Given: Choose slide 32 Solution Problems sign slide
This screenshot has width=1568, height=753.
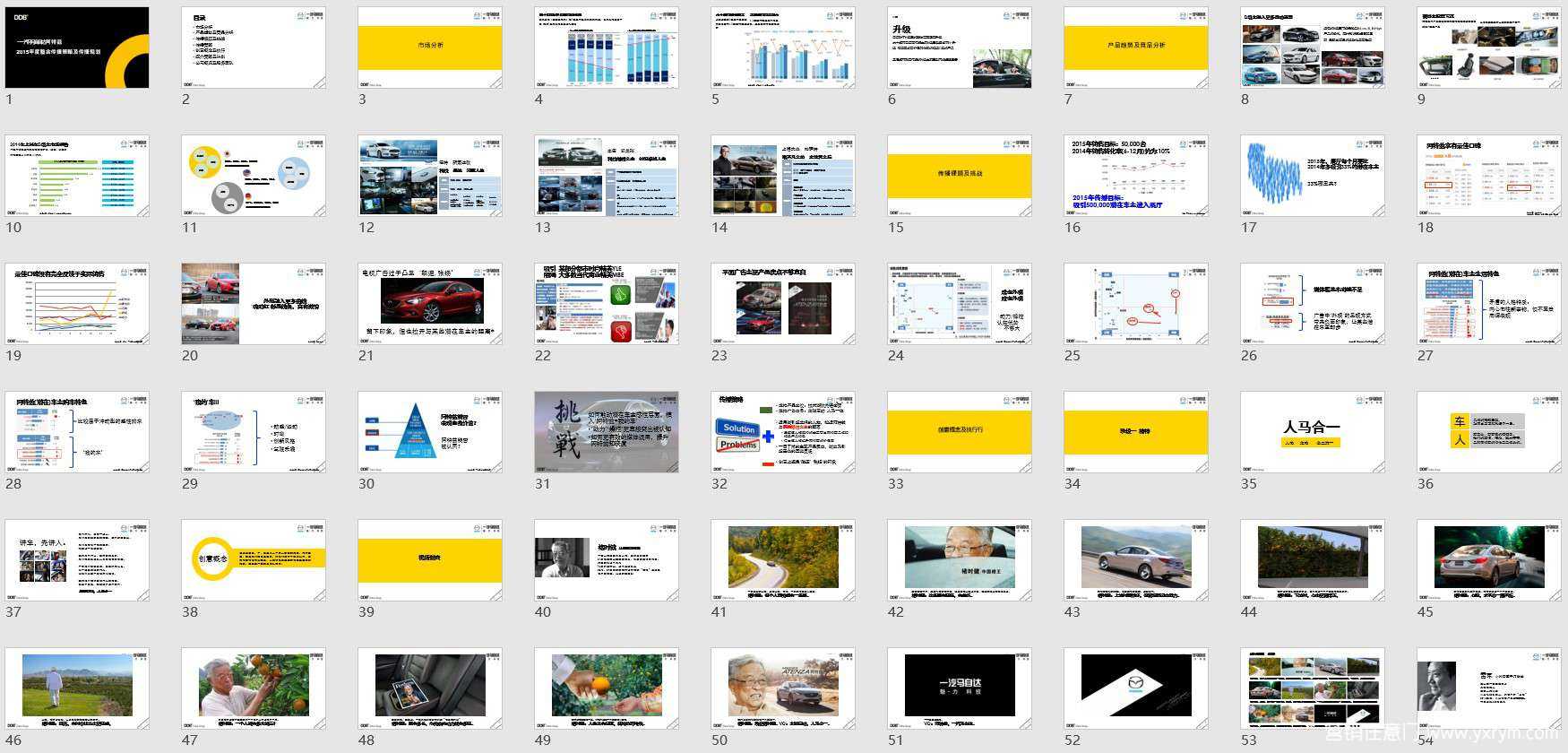Looking at the screenshot, I should tap(783, 432).
